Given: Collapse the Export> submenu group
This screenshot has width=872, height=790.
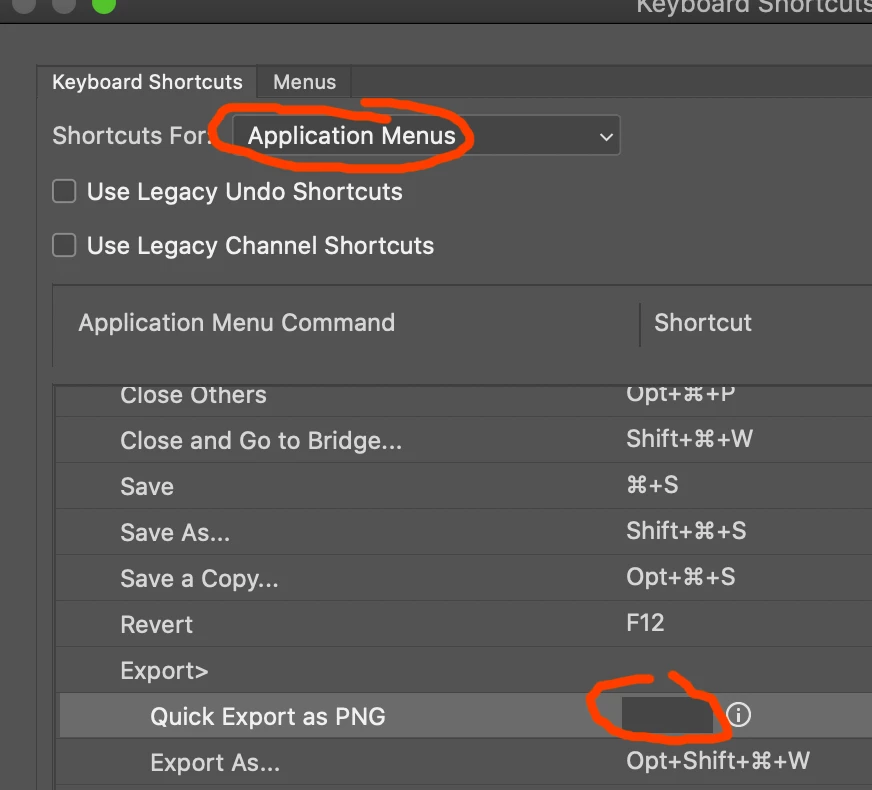Looking at the screenshot, I should 164,670.
